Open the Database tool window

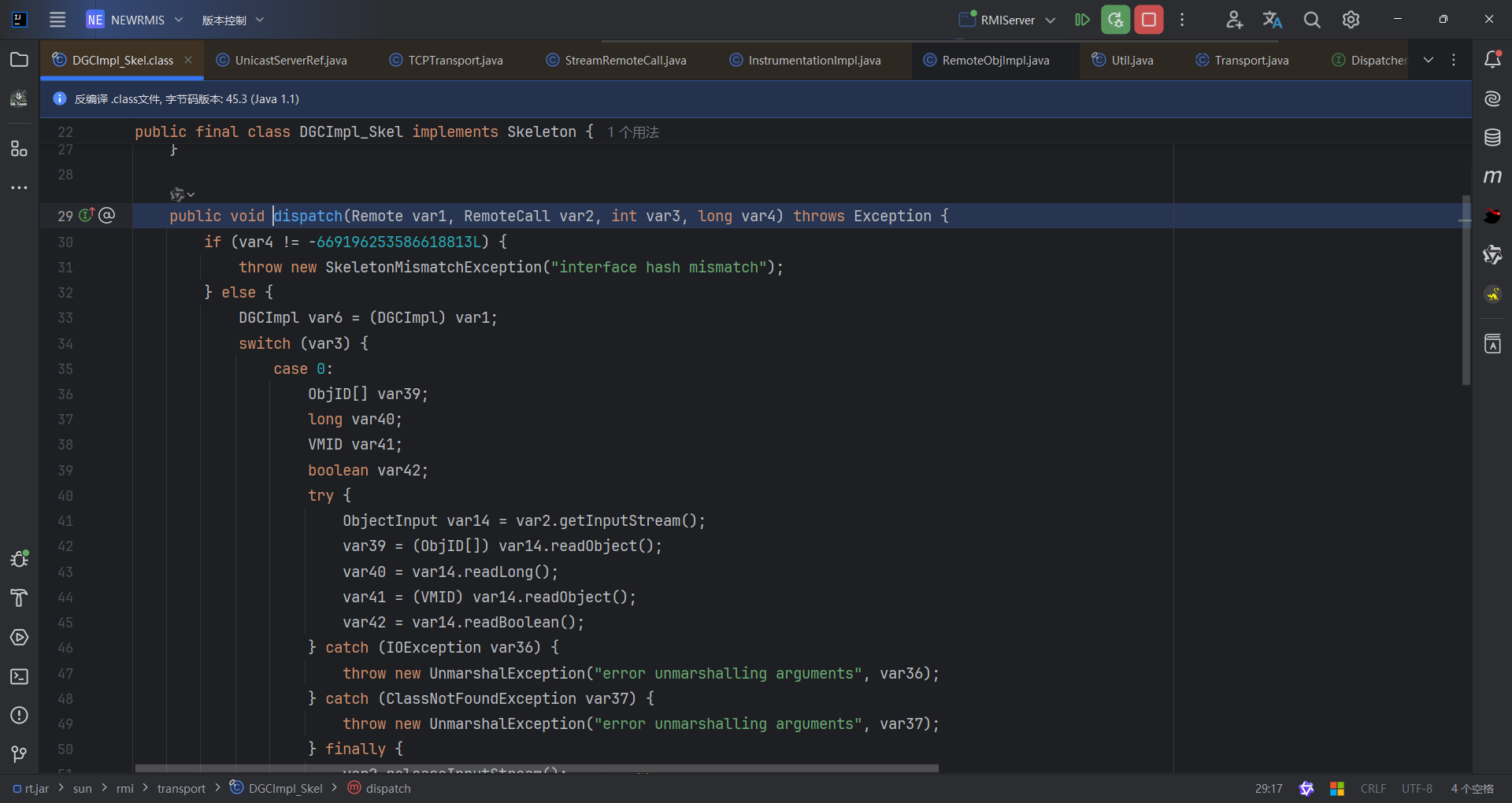[x=1492, y=138]
